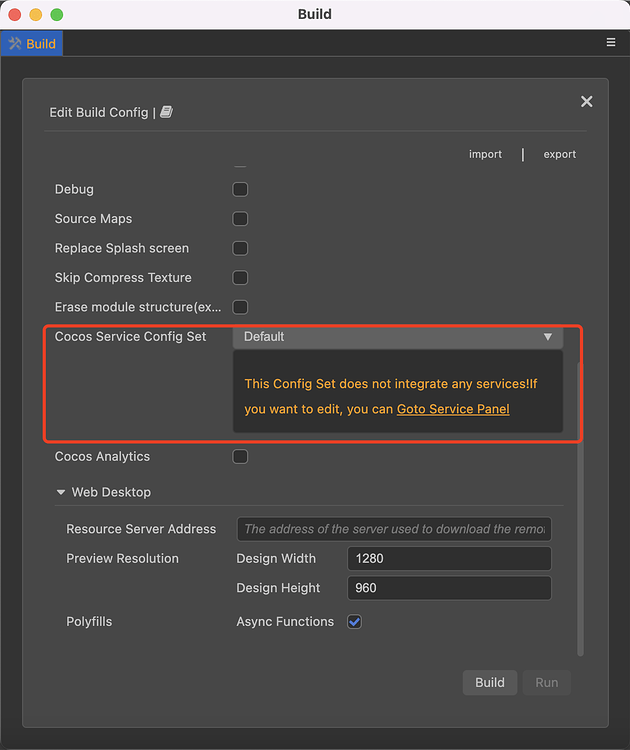Enable the Debug checkbox
The image size is (630, 750).
click(x=240, y=189)
